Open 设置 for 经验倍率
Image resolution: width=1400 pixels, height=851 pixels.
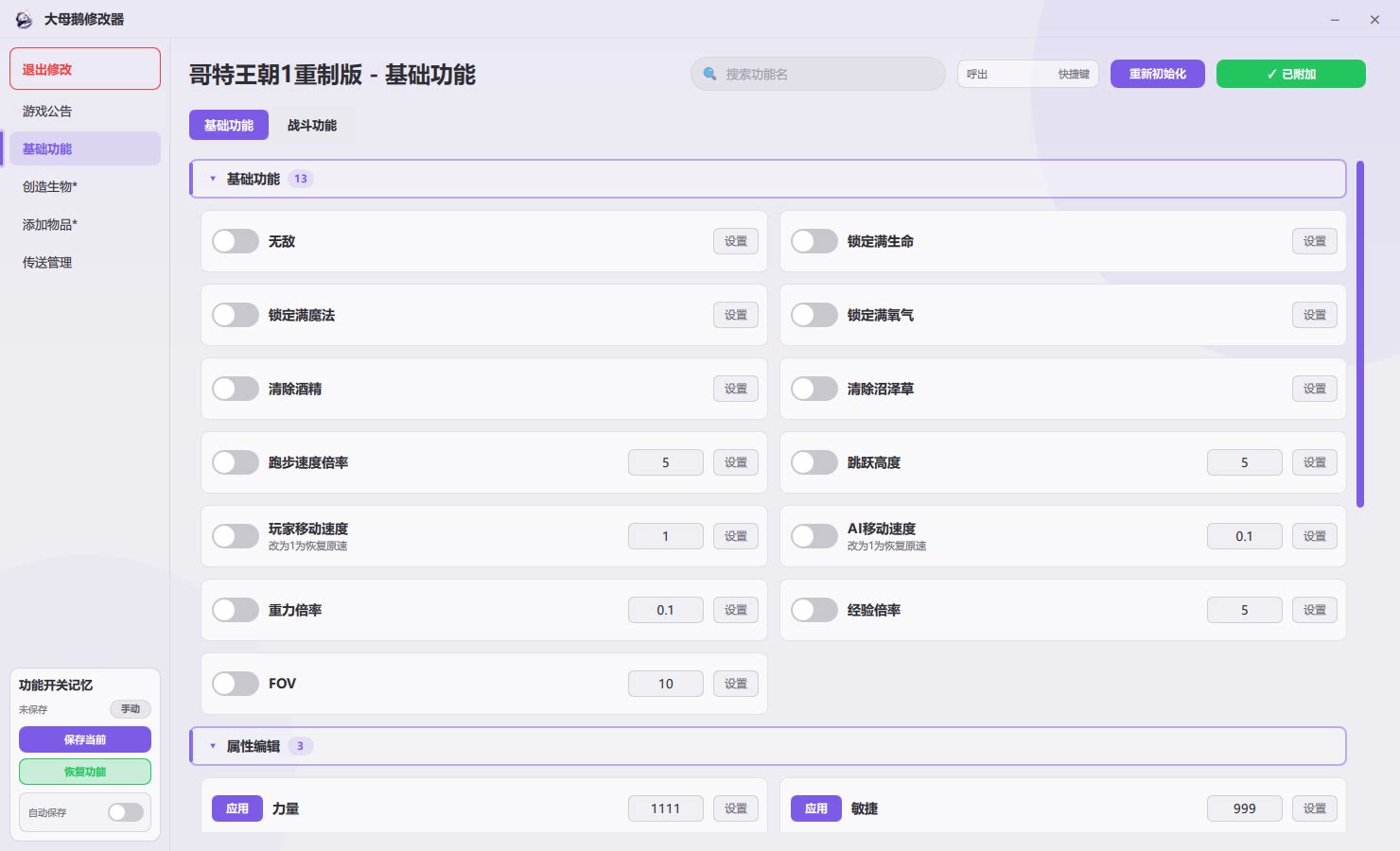pos(1315,610)
